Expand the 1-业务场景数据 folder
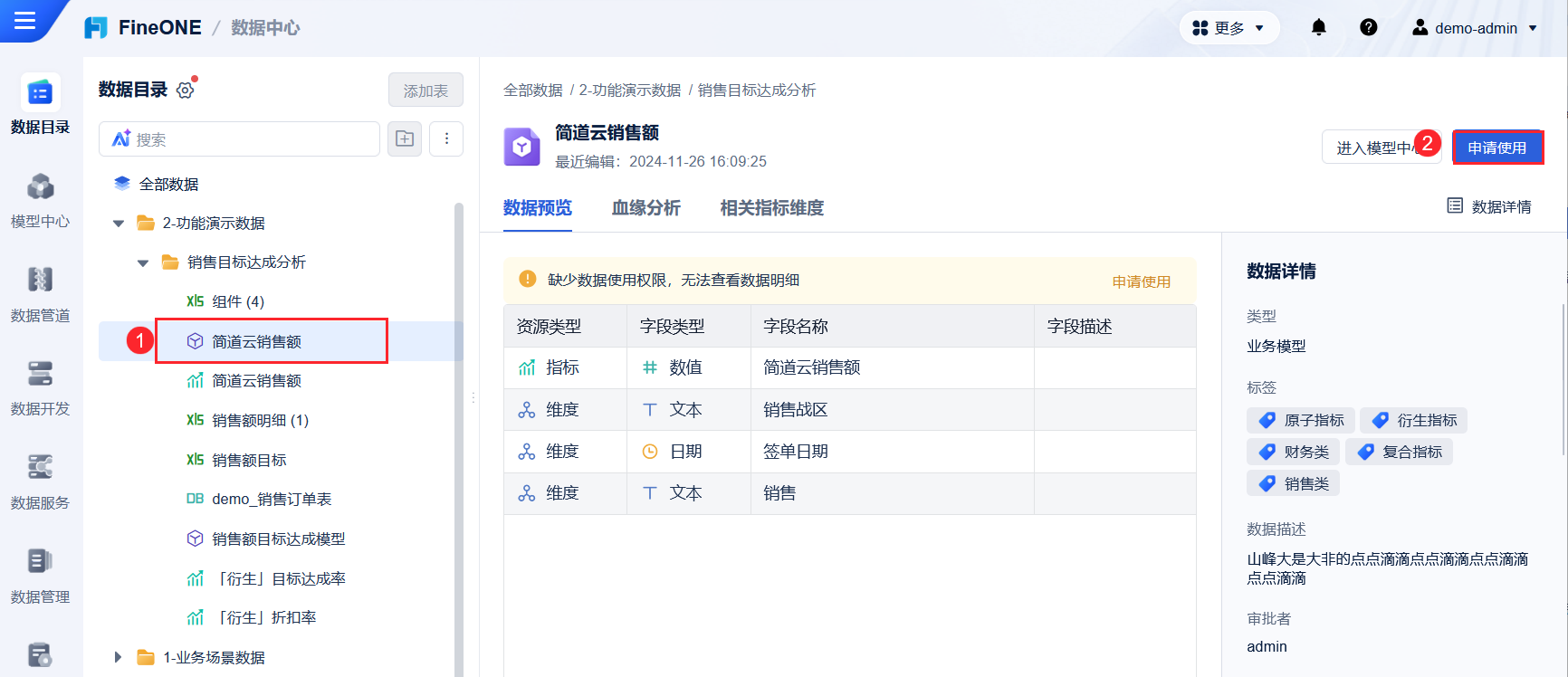Screen dimensions: 1568x677 click(x=118, y=658)
